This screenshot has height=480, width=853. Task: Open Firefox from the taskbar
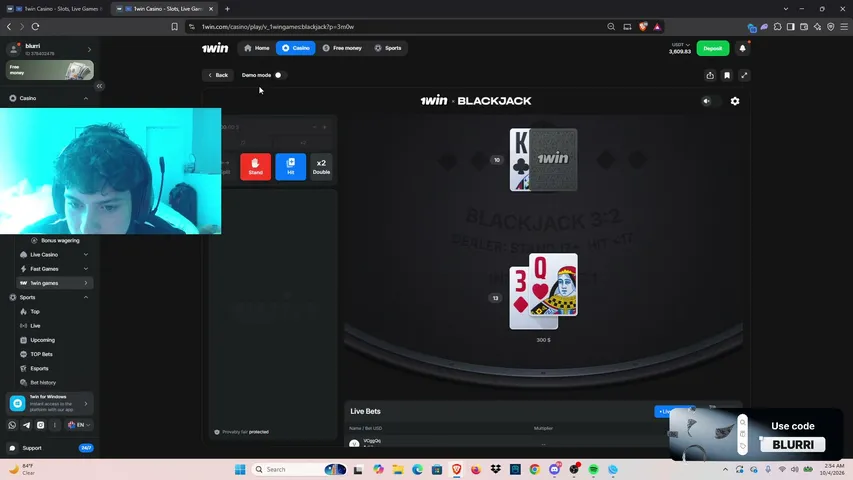point(476,470)
